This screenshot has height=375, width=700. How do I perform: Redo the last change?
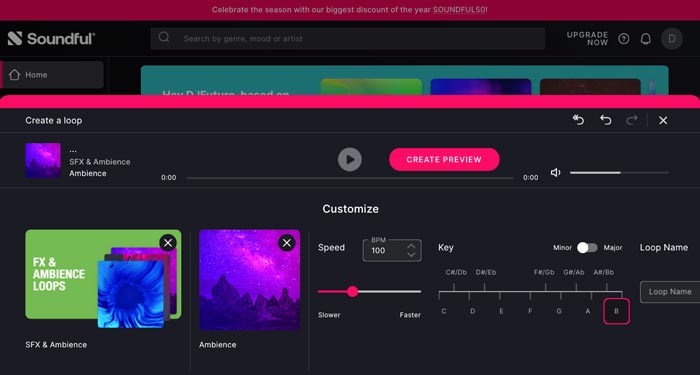point(632,120)
